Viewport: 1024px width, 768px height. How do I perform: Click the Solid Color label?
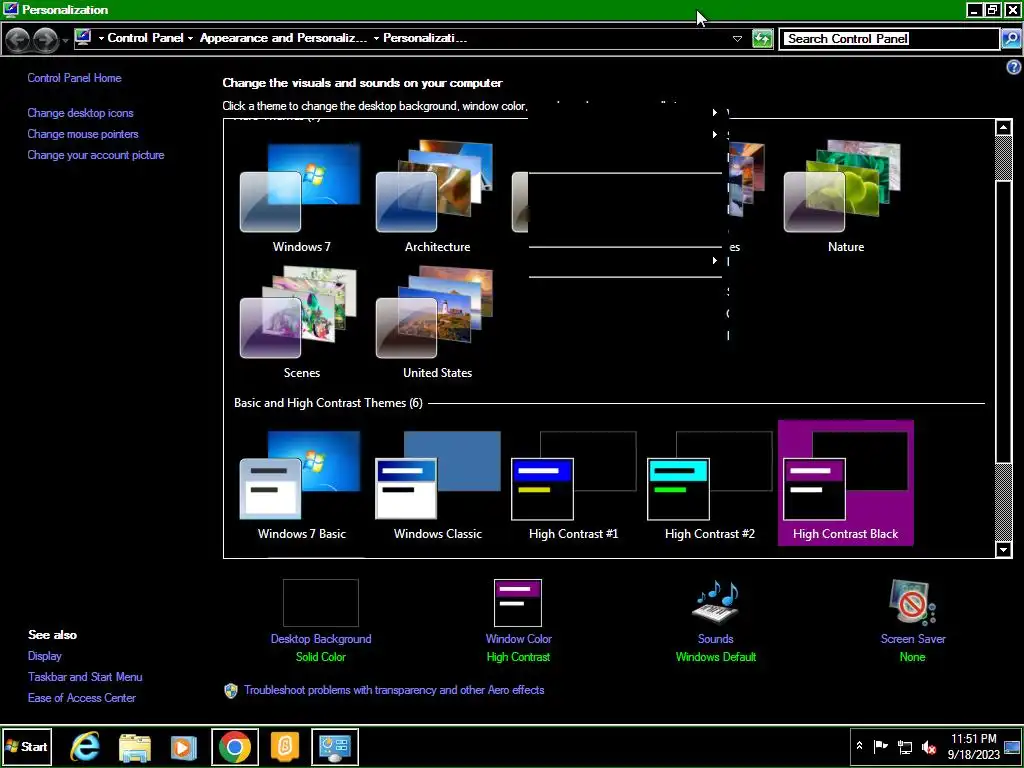pos(321,657)
